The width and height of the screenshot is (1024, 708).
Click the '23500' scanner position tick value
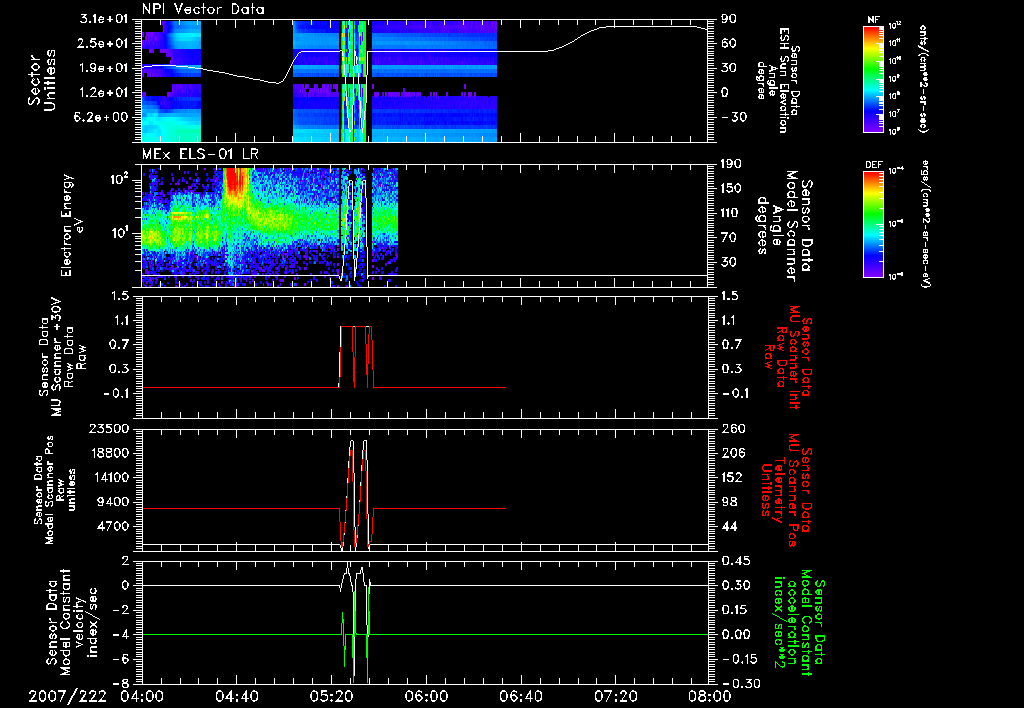pyautogui.click(x=110, y=429)
